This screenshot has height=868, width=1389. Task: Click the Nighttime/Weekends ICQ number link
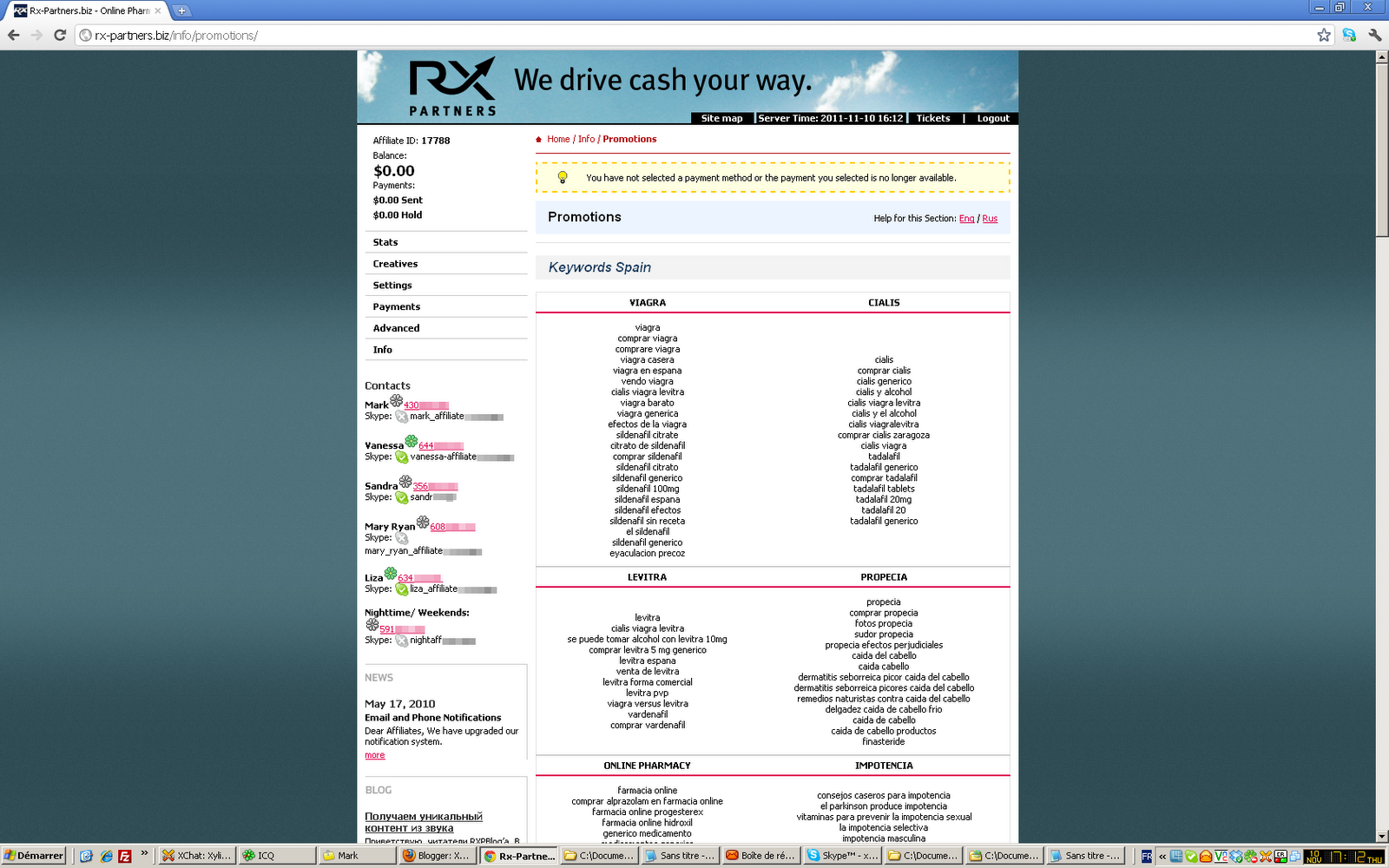point(402,629)
